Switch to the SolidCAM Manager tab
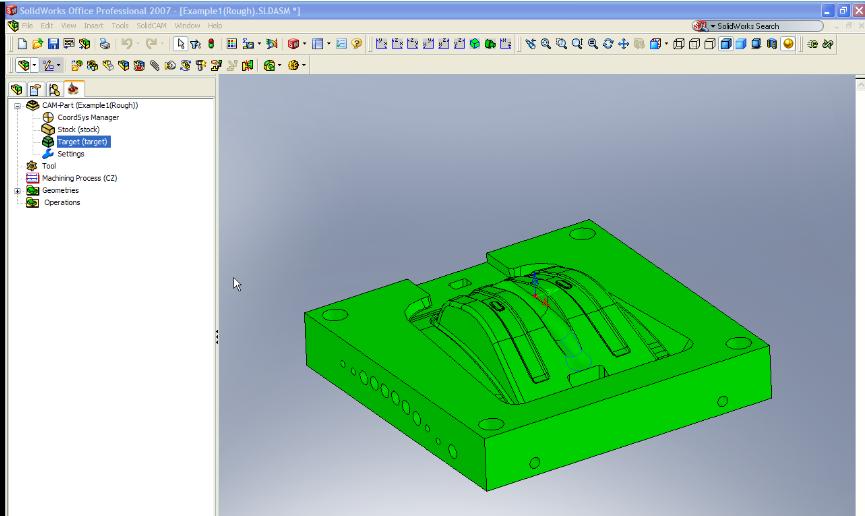This screenshot has width=865, height=516. coord(73,89)
